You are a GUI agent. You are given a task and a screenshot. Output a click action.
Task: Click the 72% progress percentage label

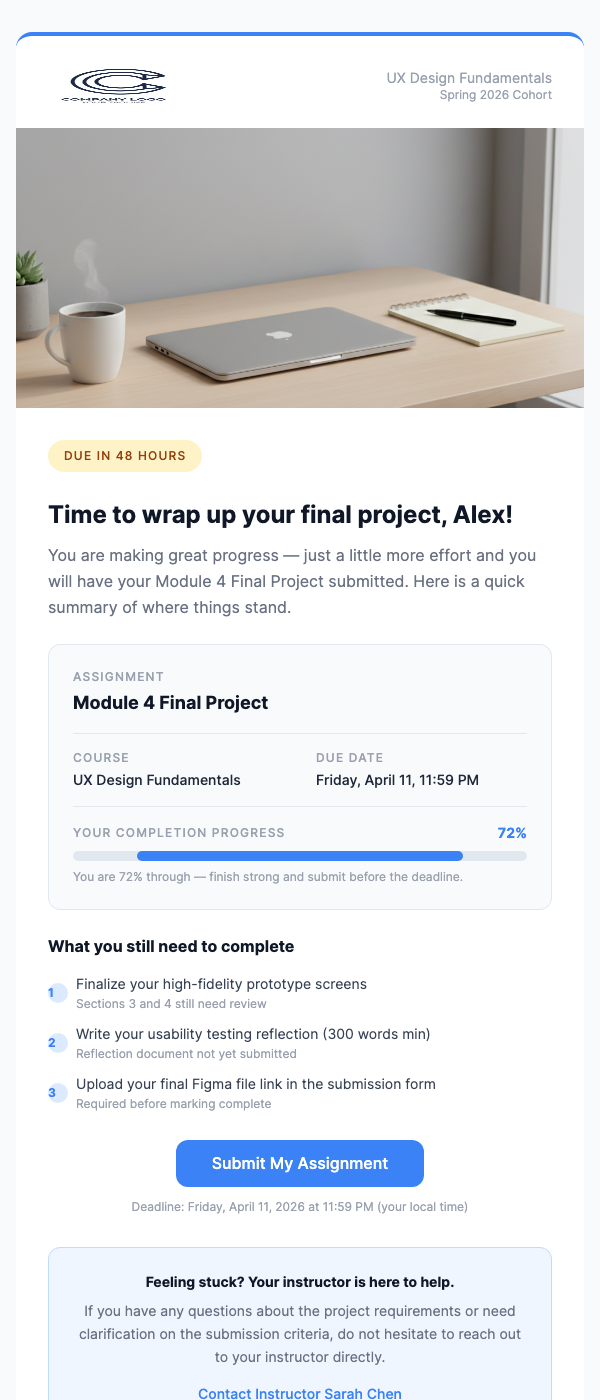[512, 833]
